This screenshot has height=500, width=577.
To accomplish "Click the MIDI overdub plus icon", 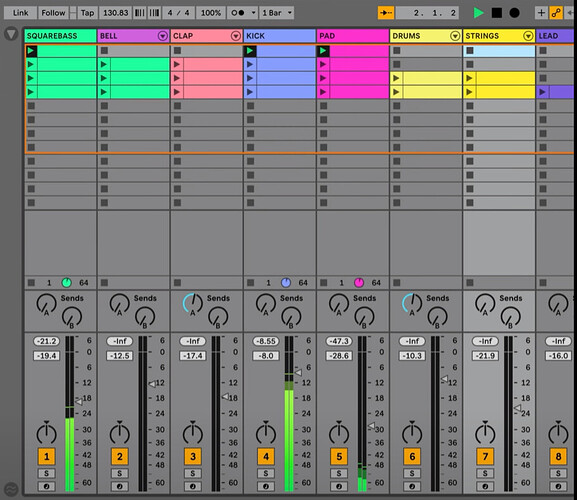I will point(541,13).
